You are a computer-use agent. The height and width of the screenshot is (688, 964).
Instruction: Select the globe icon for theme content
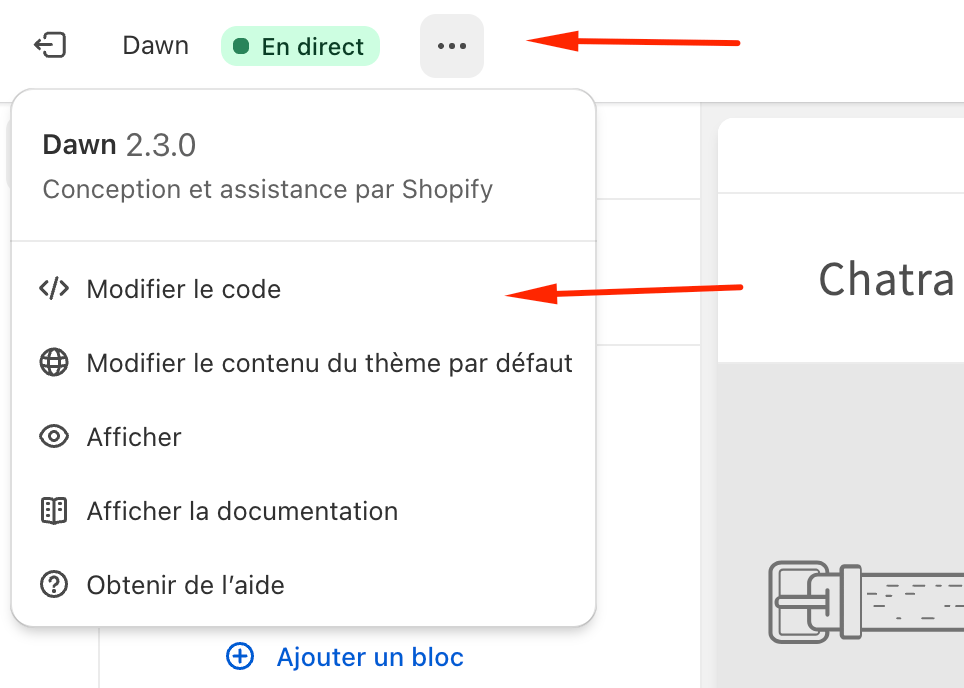point(53,363)
